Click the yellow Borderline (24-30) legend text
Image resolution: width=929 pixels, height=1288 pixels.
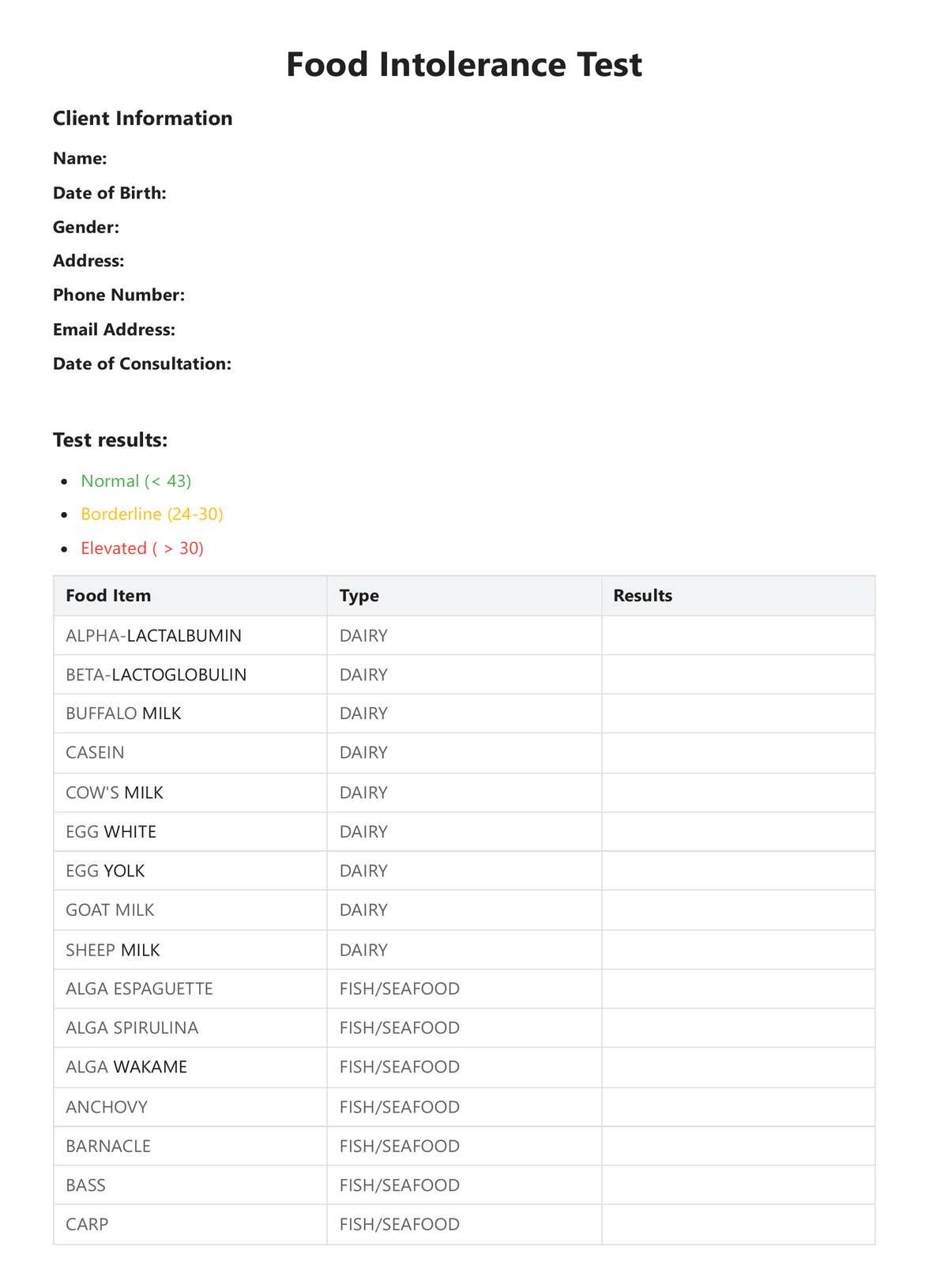pos(152,514)
